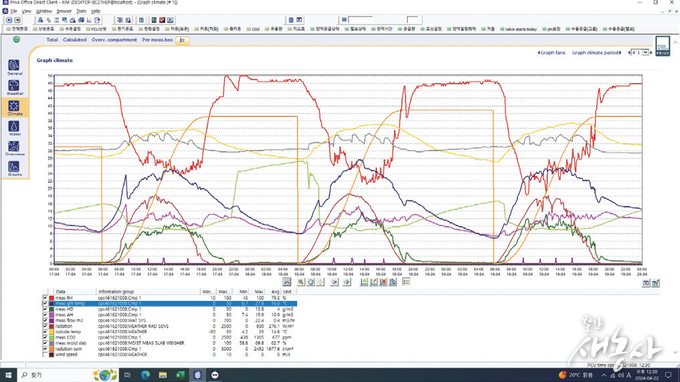The image size is (680, 382).
Task: Click the meas RH red color swatch
Action: tap(51, 298)
